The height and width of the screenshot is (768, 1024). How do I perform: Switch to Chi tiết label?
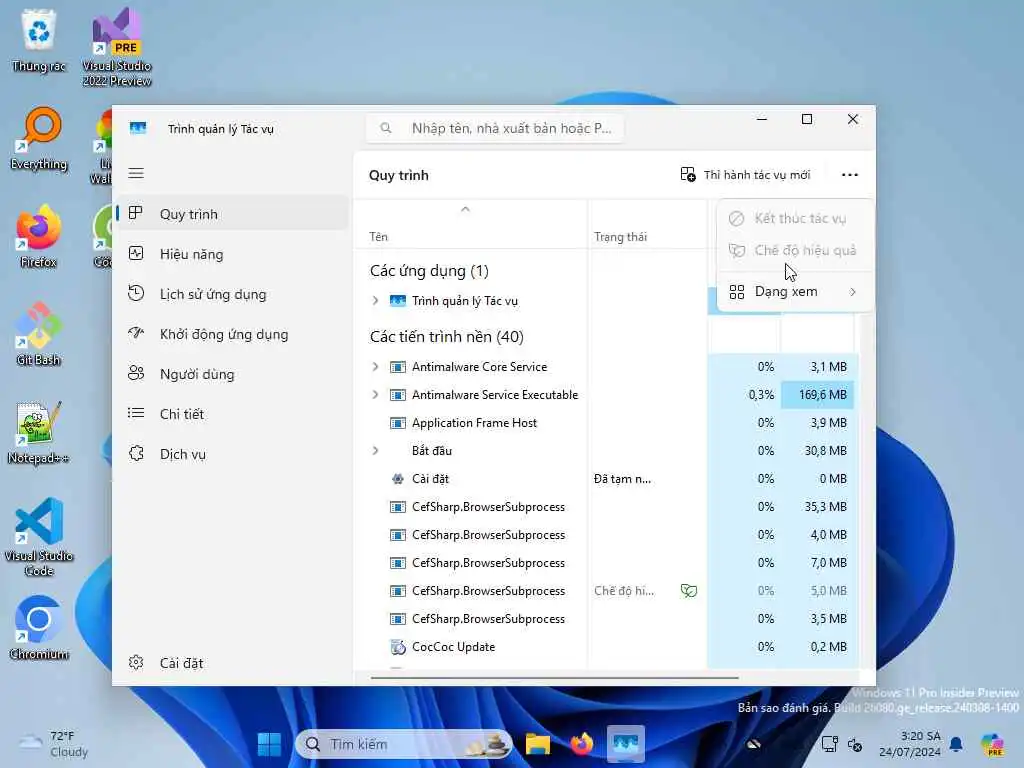click(x=182, y=414)
